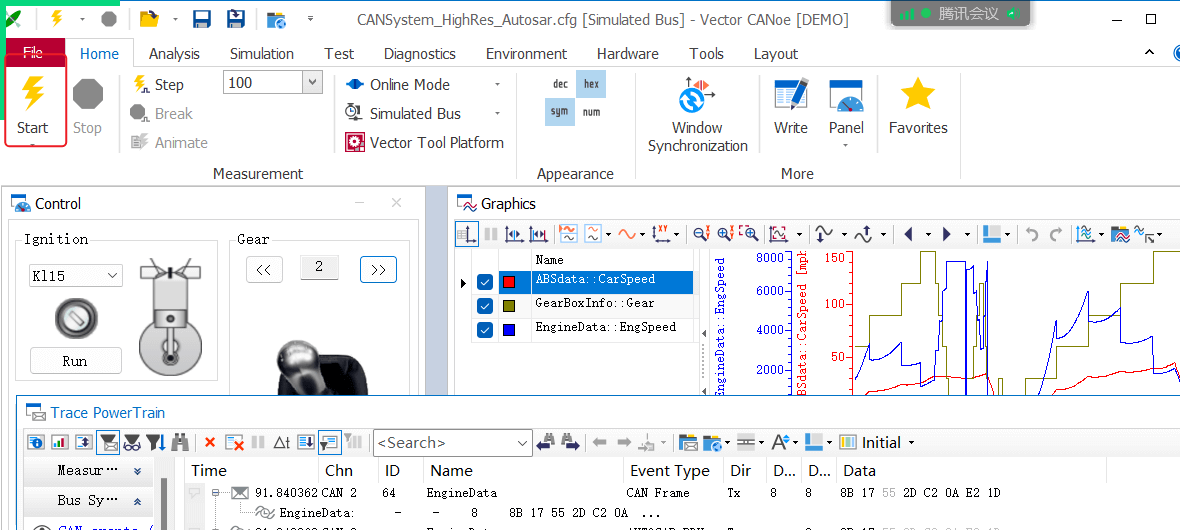The image size is (1180, 530).
Task: Click the olive Gear color swatch
Action: coord(509,306)
